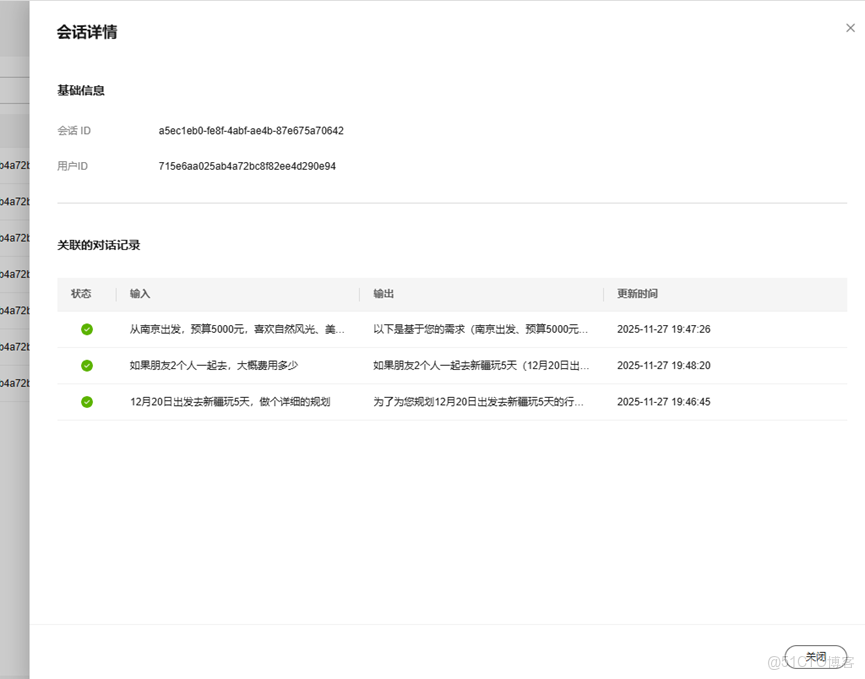Click the 输出 column header
865x679 pixels.
[381, 293]
